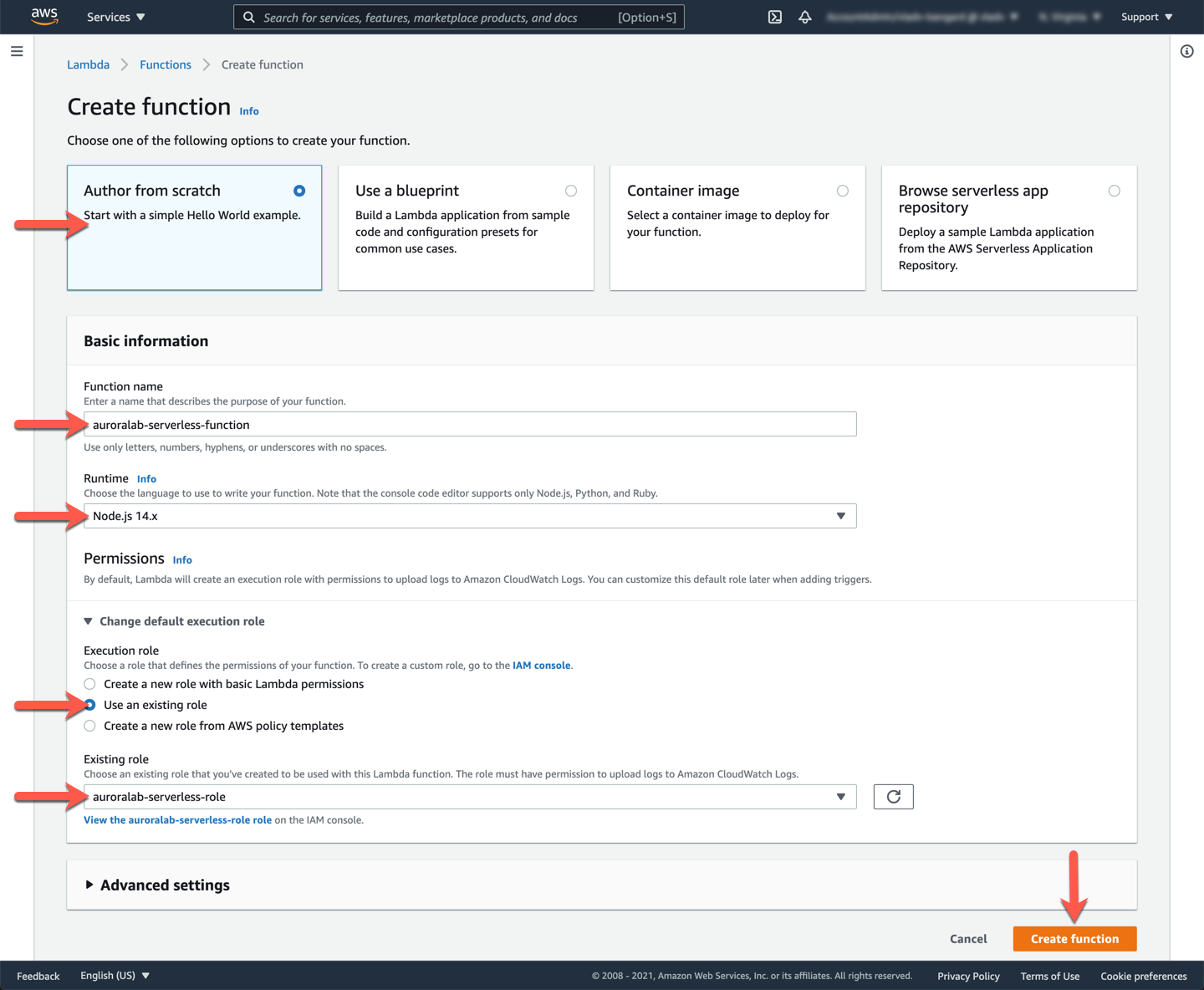Click into the Function name field

coord(469,425)
